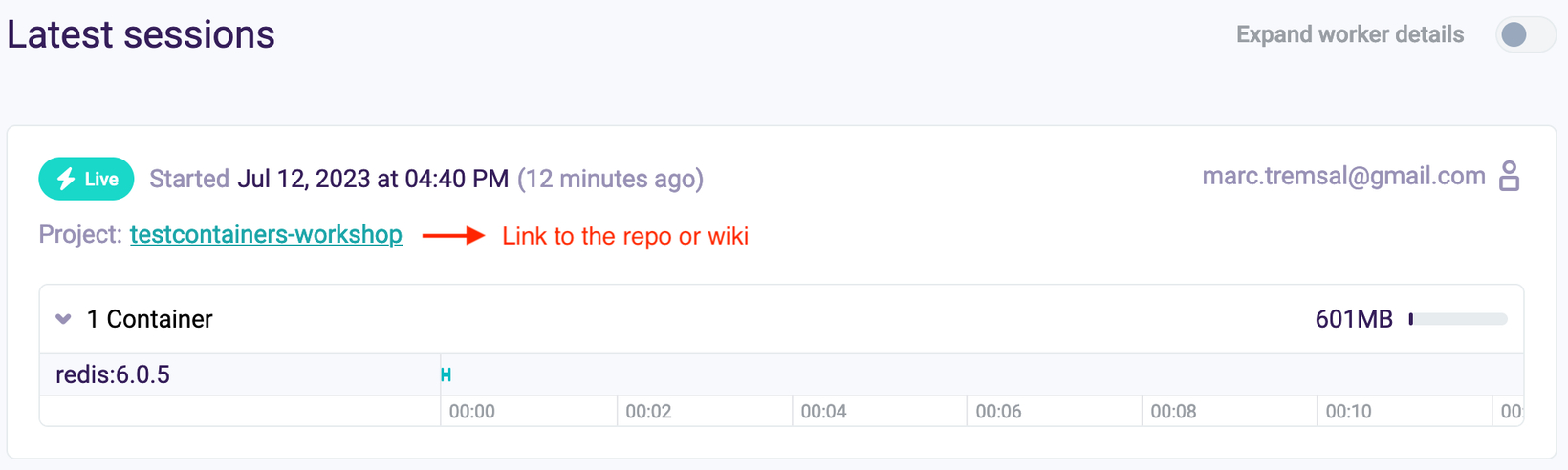Click the lightning bolt Live badge
This screenshot has width=1568, height=470.
[x=86, y=179]
